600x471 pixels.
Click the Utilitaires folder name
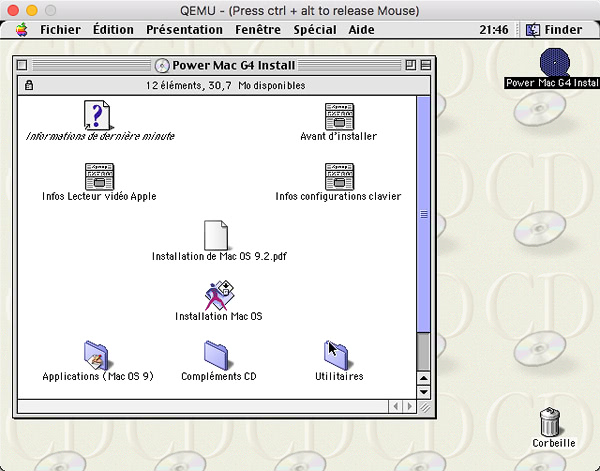tap(339, 376)
